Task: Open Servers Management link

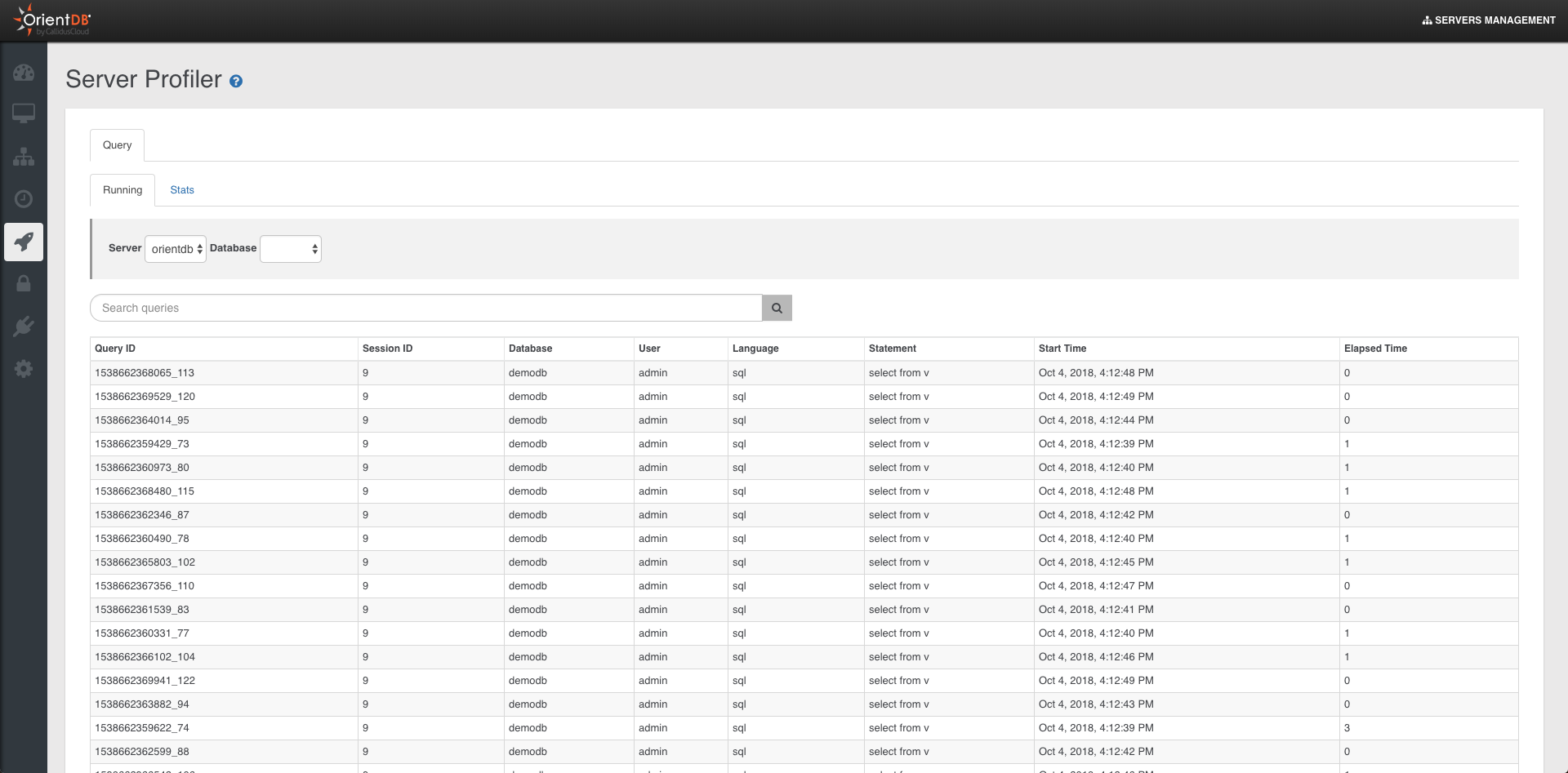Action: point(1489,20)
